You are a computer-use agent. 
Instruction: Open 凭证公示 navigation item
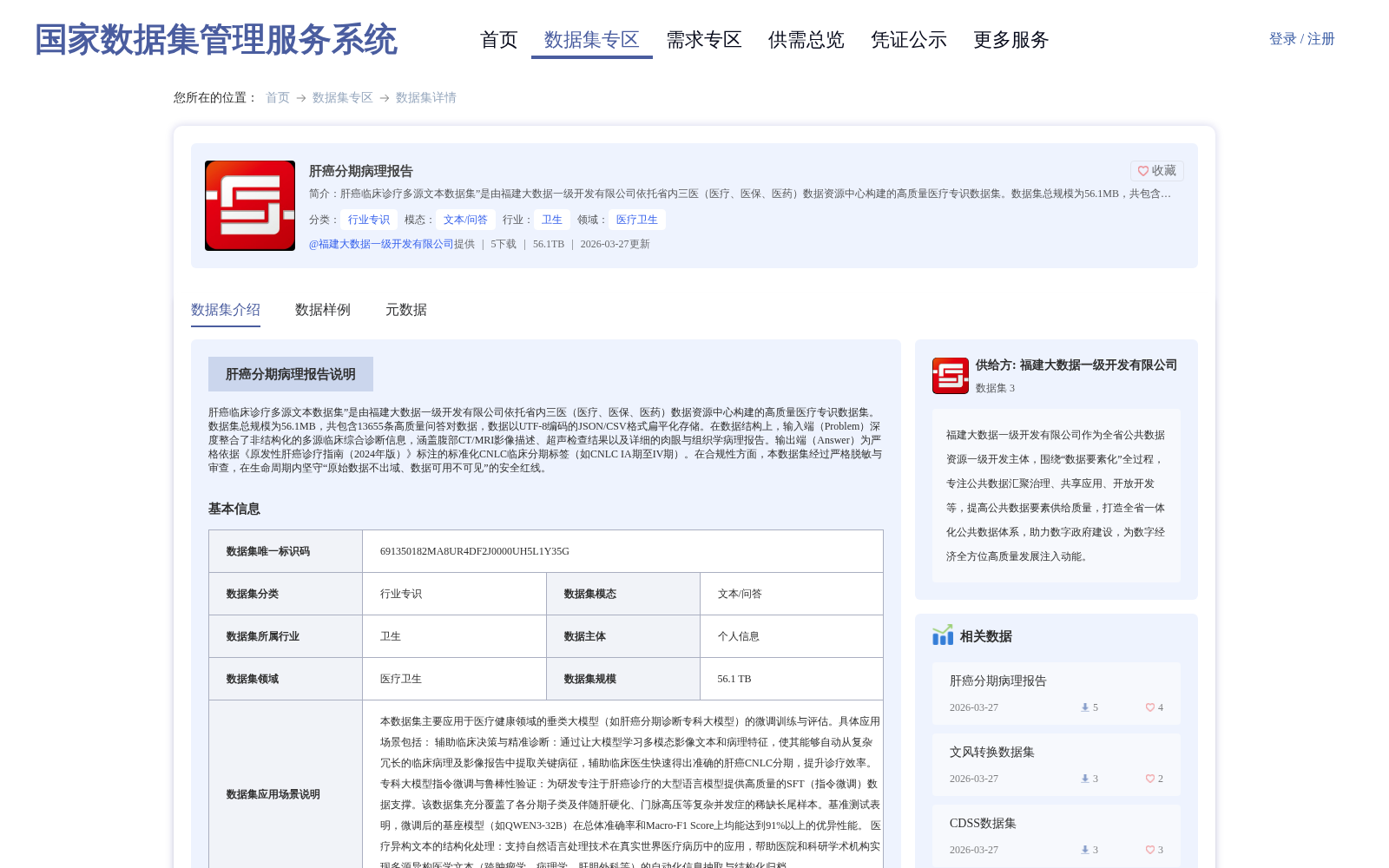[x=909, y=40]
